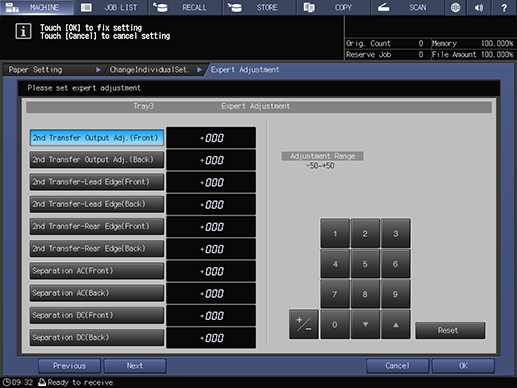Confirm settings with OK button

point(463,366)
